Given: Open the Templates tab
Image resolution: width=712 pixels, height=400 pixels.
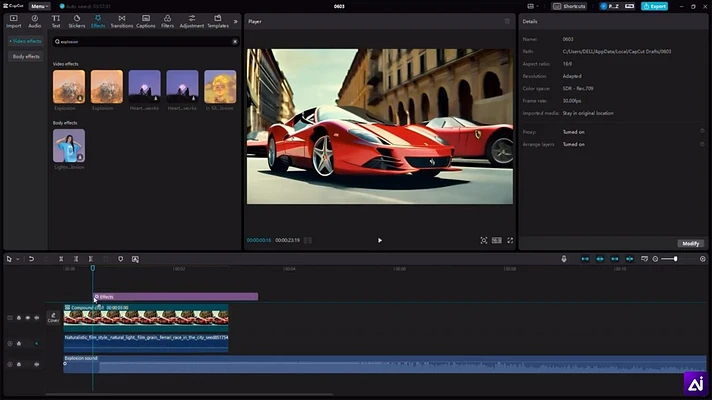Looking at the screenshot, I should [218, 21].
